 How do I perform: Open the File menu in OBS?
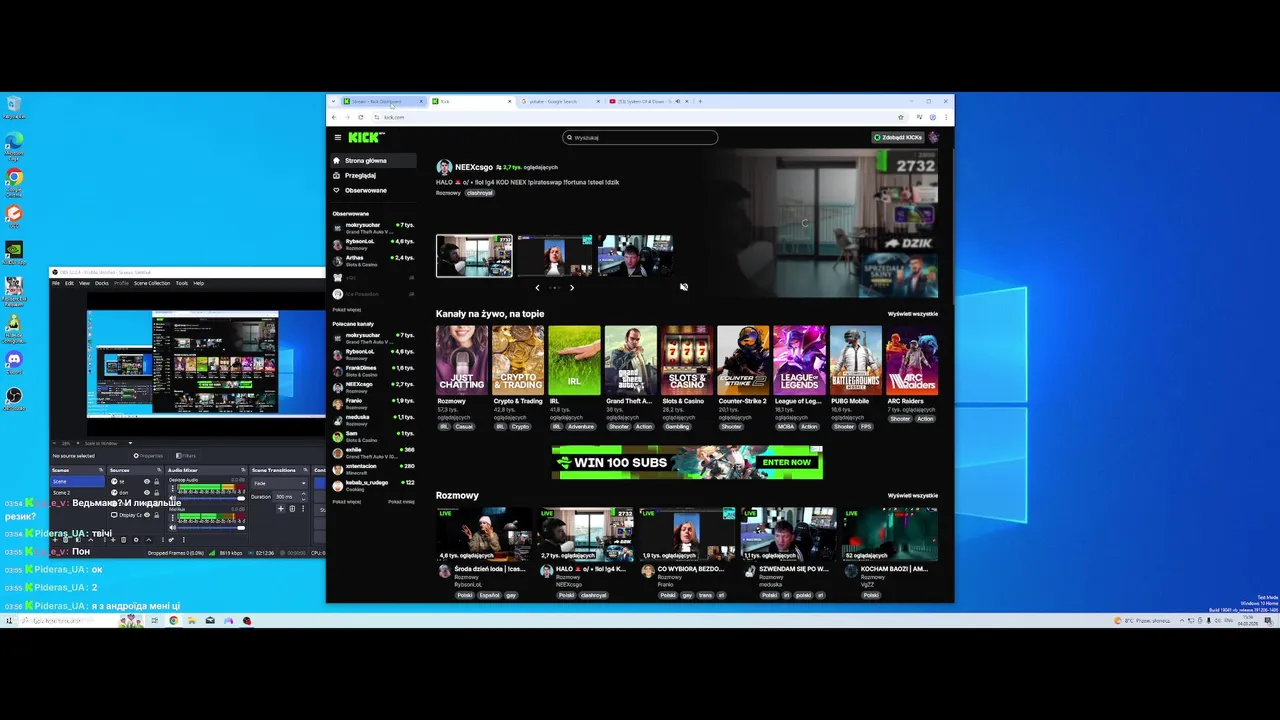[56, 283]
